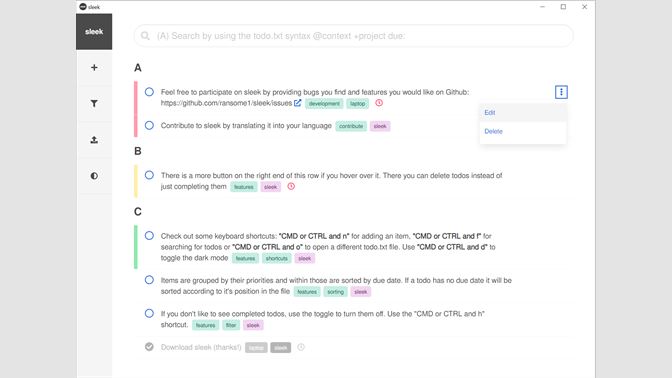The height and width of the screenshot is (378, 672).
Task: Click 'Contribute to sleek by translating' text
Action: [x=246, y=126]
